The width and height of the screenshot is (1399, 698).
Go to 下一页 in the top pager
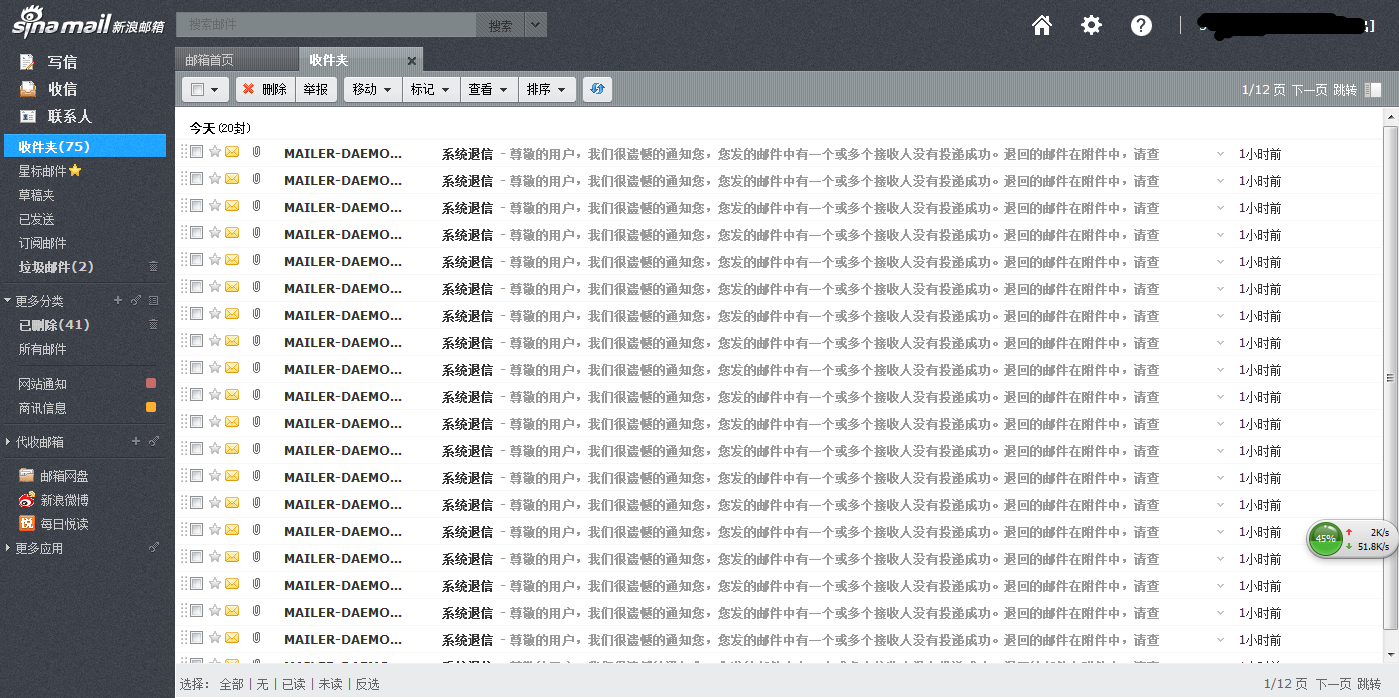coord(1309,90)
